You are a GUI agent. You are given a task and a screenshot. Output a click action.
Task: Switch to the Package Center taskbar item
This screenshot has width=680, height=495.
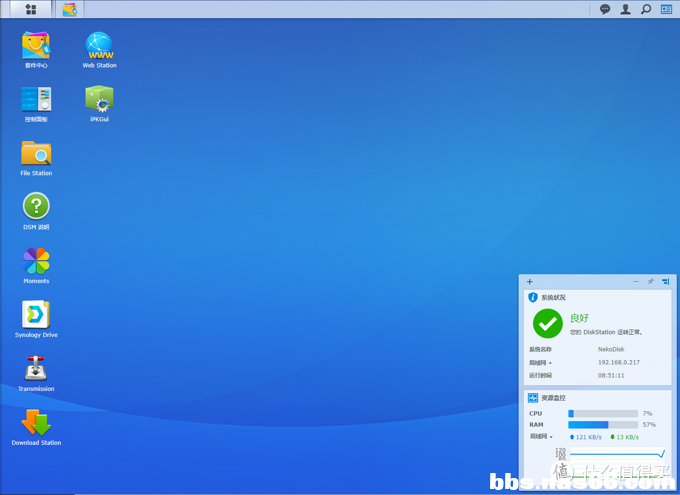[x=69, y=9]
